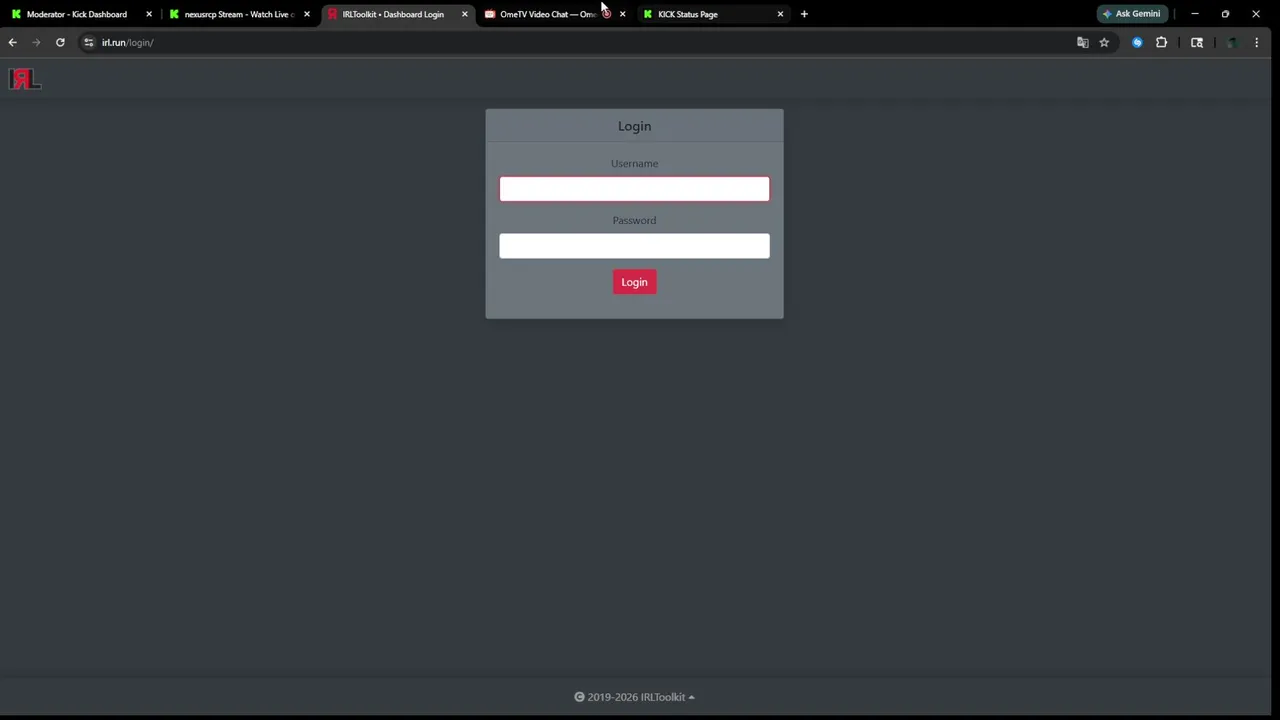
Task: Reload the current page
Action: [60, 42]
